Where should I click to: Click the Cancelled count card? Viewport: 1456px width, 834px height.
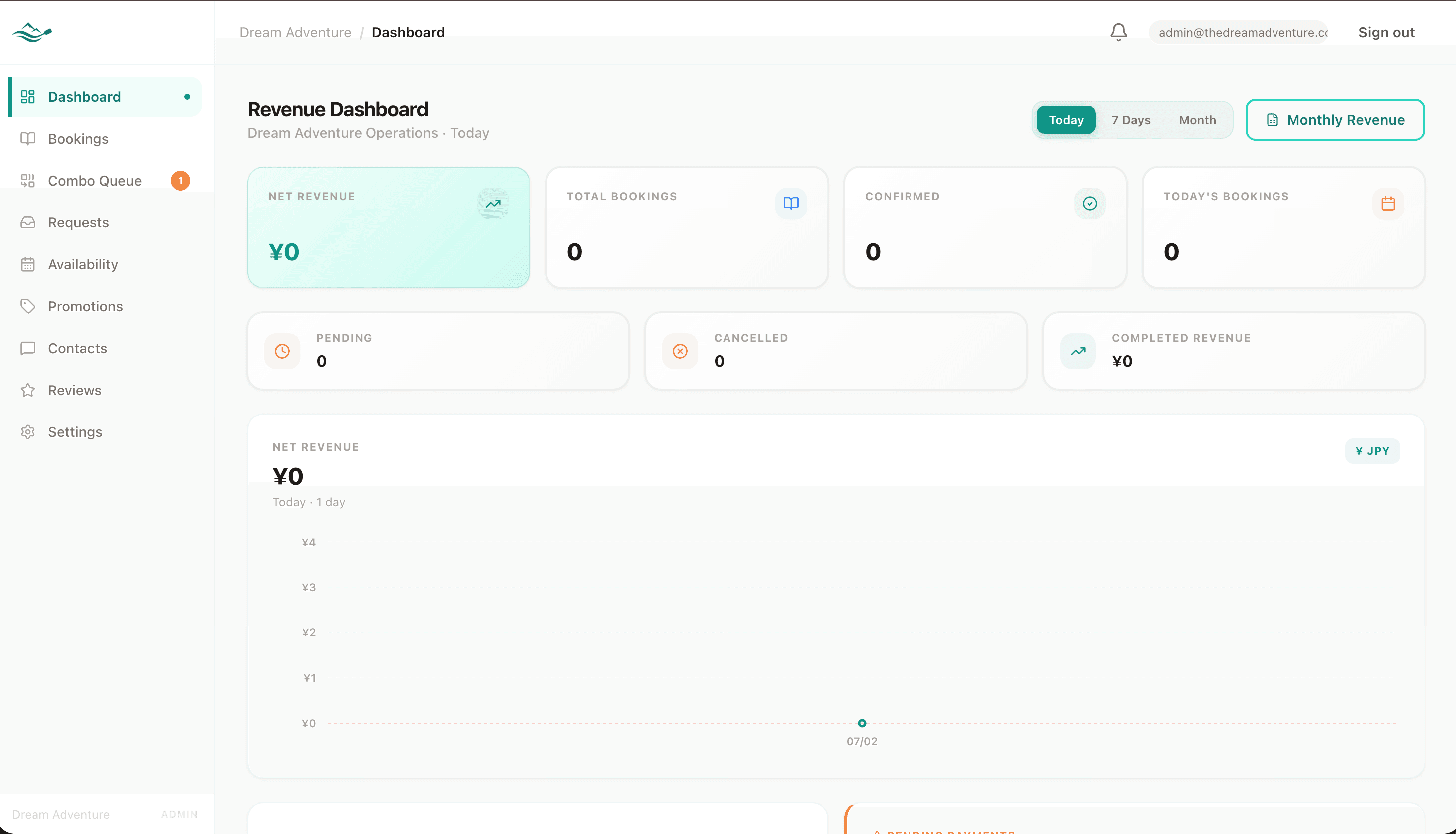tap(836, 351)
